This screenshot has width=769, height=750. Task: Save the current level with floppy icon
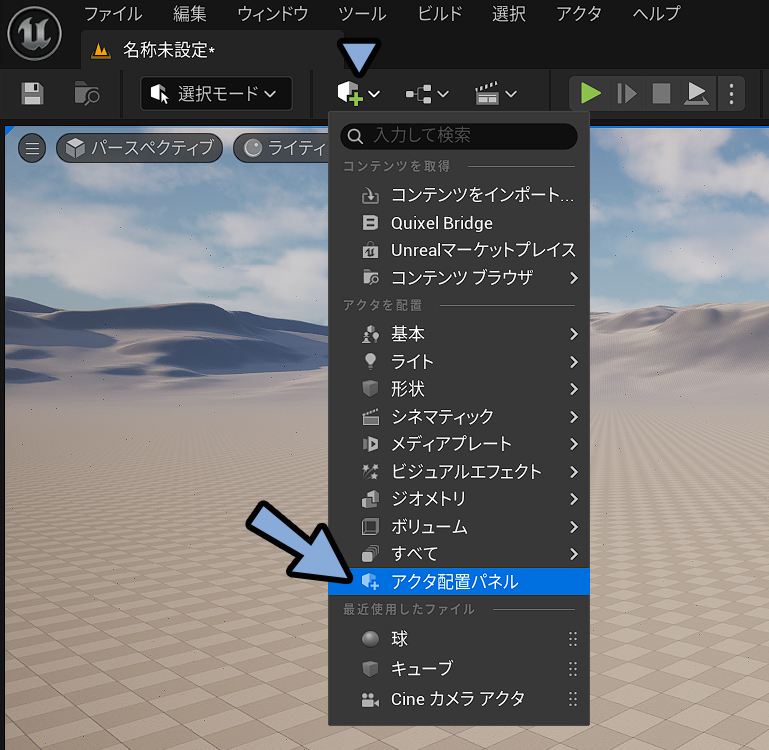(x=32, y=93)
